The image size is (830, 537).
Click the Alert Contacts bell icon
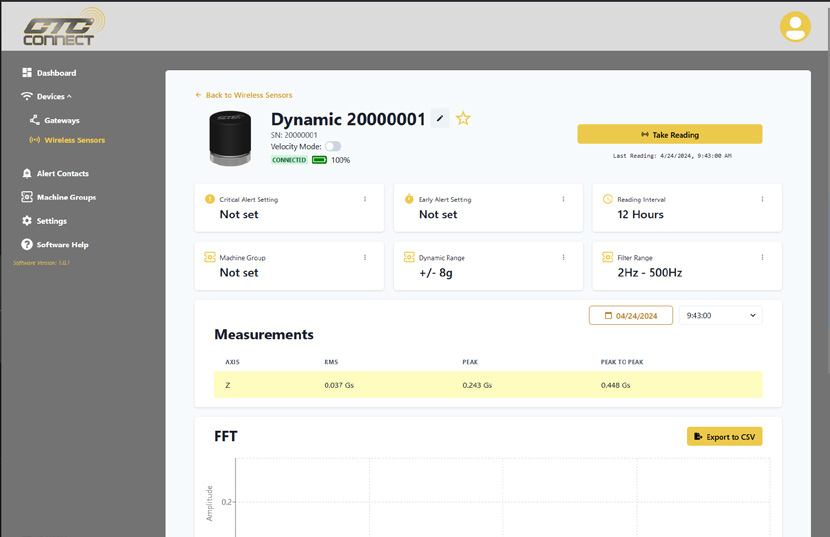[x=27, y=173]
